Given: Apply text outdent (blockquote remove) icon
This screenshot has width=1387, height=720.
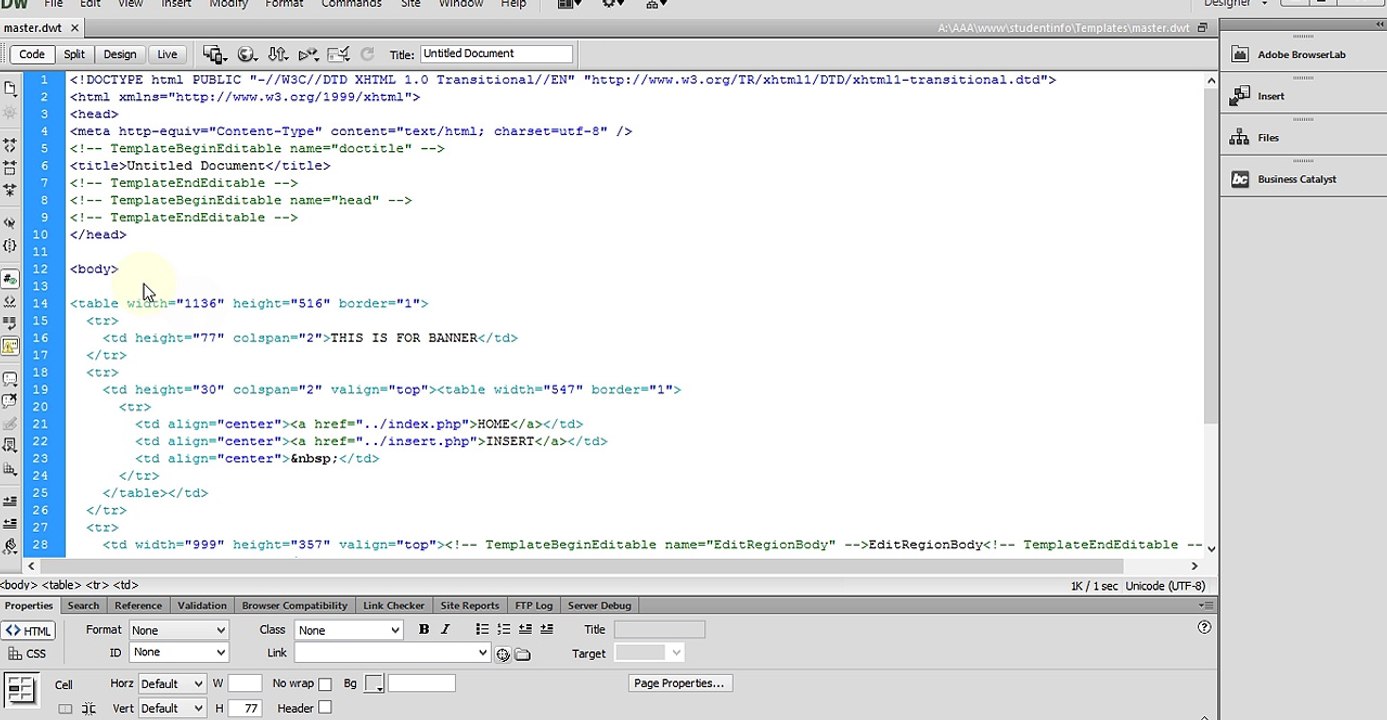Looking at the screenshot, I should click(x=525, y=629).
